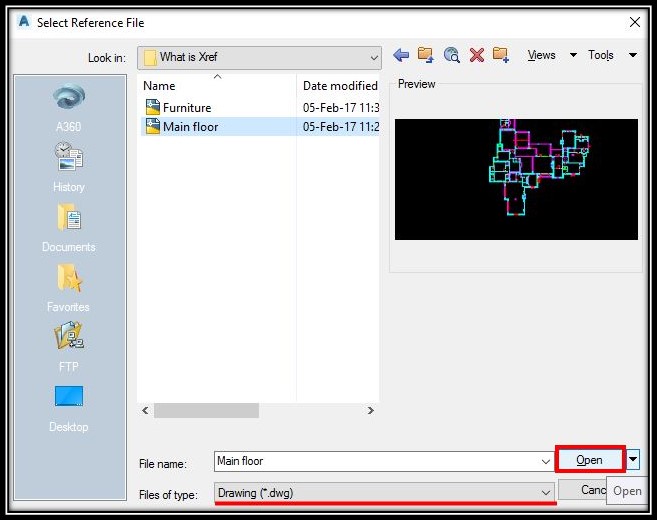This screenshot has width=657, height=520.
Task: Click the Open button
Action: click(590, 460)
